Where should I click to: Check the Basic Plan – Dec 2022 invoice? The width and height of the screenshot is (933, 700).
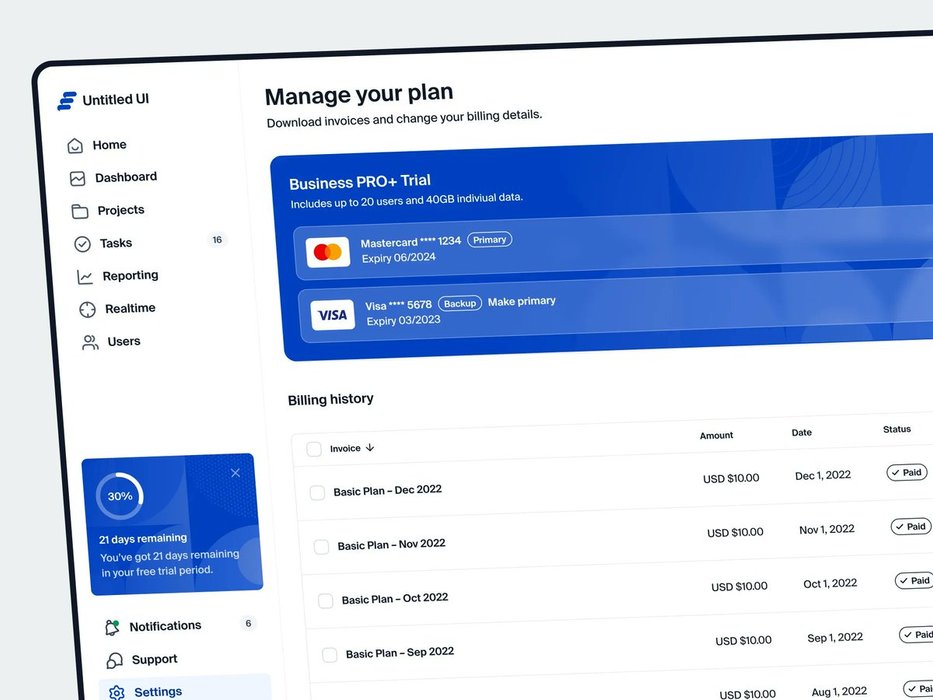pos(317,493)
